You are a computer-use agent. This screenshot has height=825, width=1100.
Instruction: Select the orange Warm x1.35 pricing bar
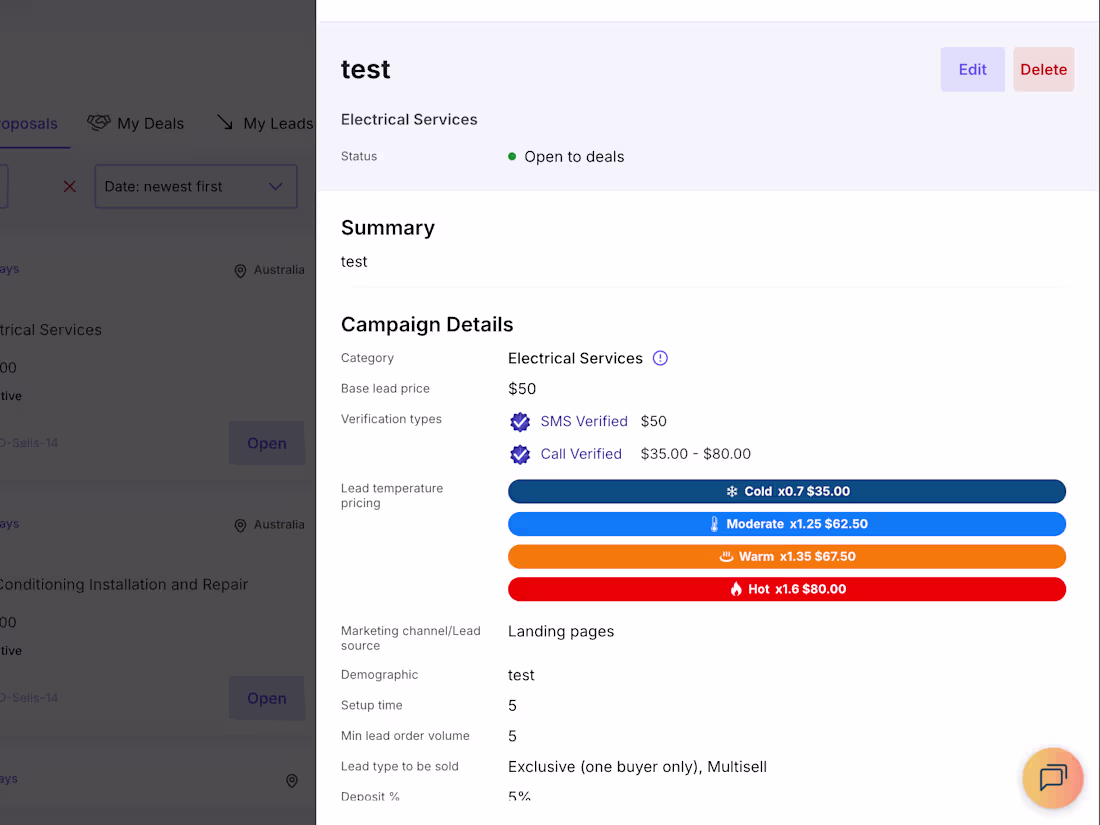coord(786,557)
